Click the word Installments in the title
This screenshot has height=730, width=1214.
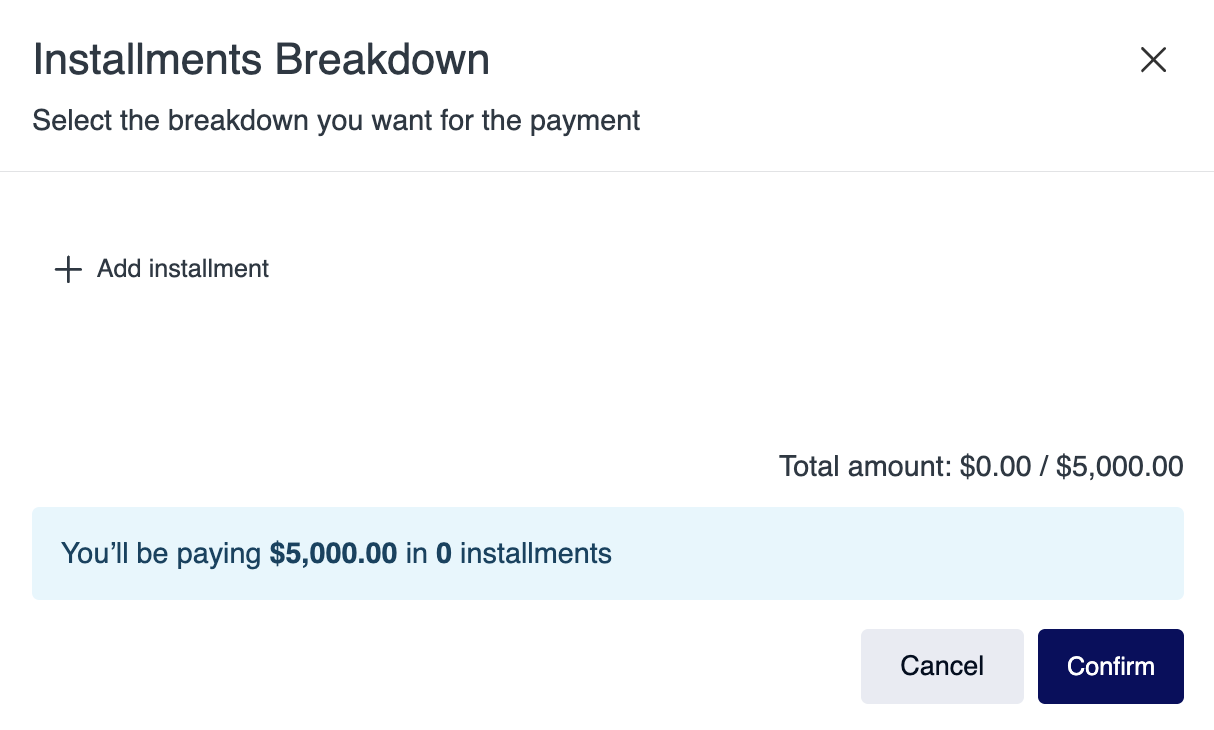[148, 60]
